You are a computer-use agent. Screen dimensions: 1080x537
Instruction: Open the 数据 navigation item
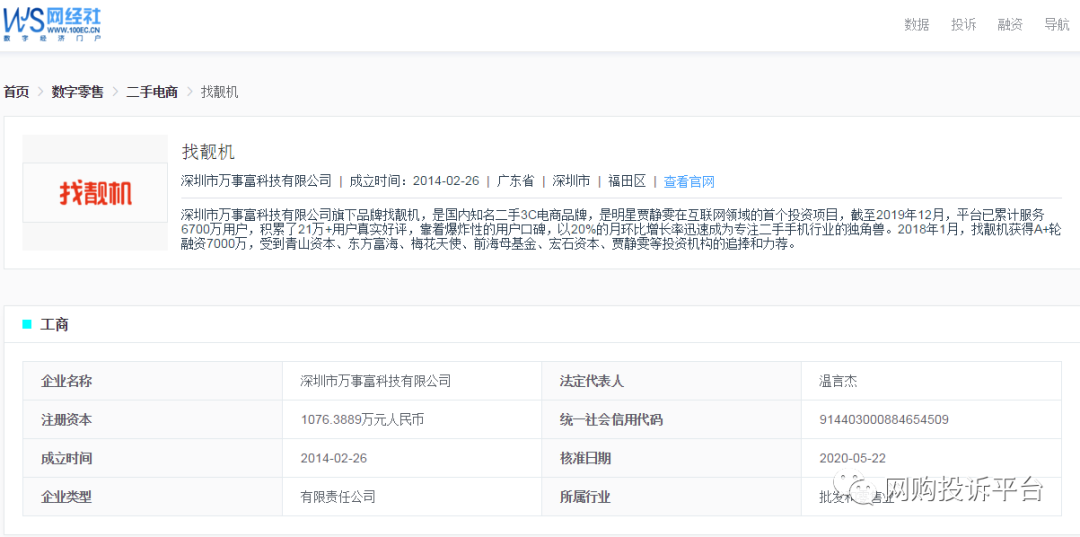click(917, 25)
